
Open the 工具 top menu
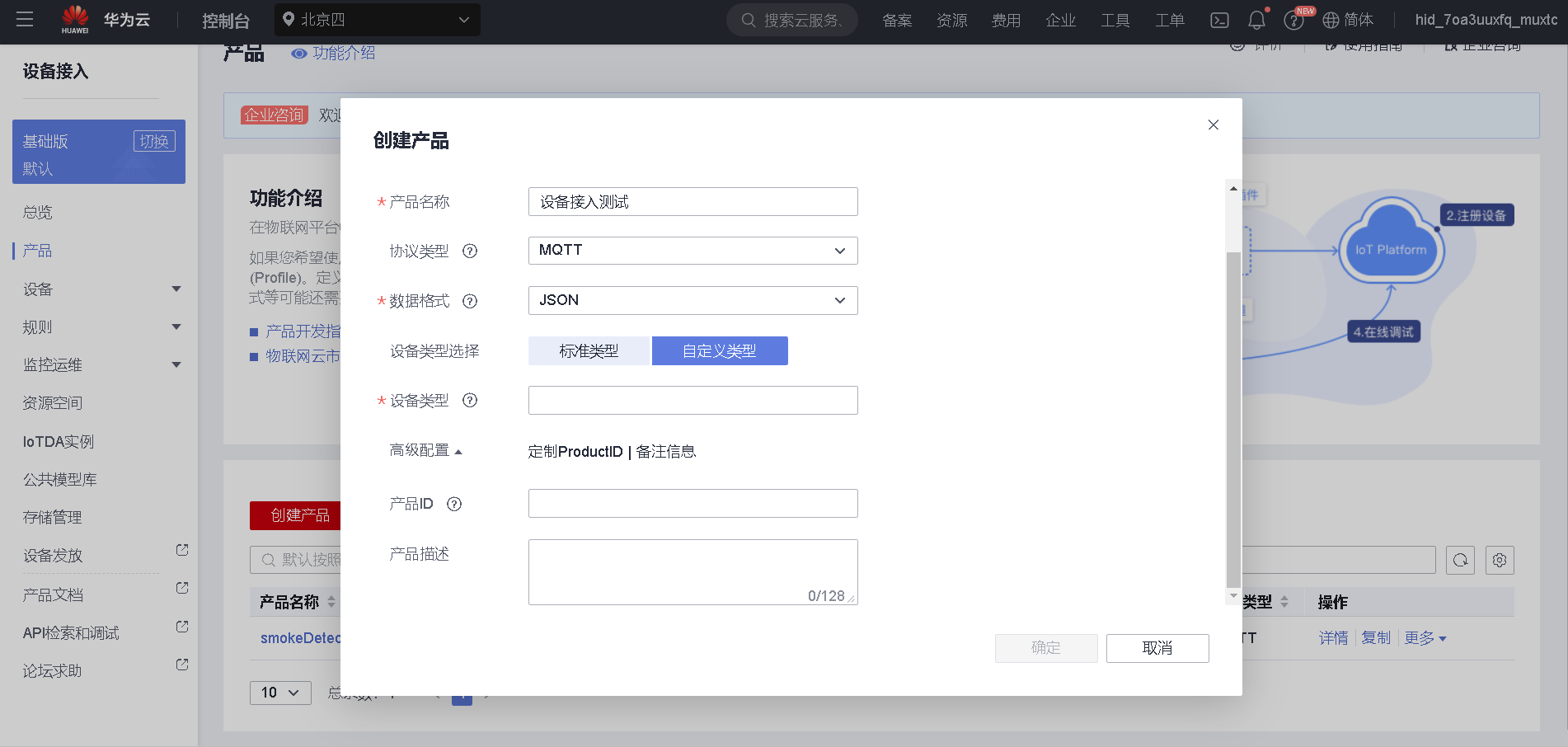pyautogui.click(x=1115, y=21)
